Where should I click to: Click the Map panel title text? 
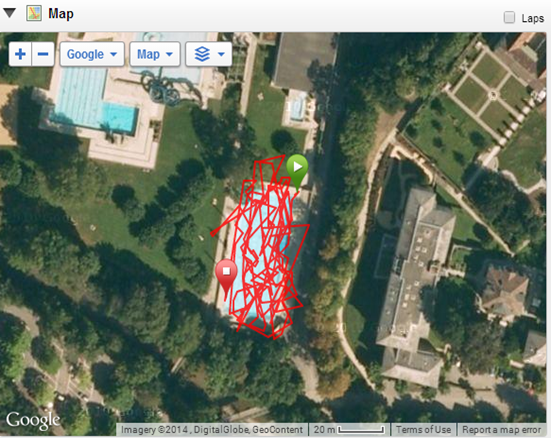[61, 14]
